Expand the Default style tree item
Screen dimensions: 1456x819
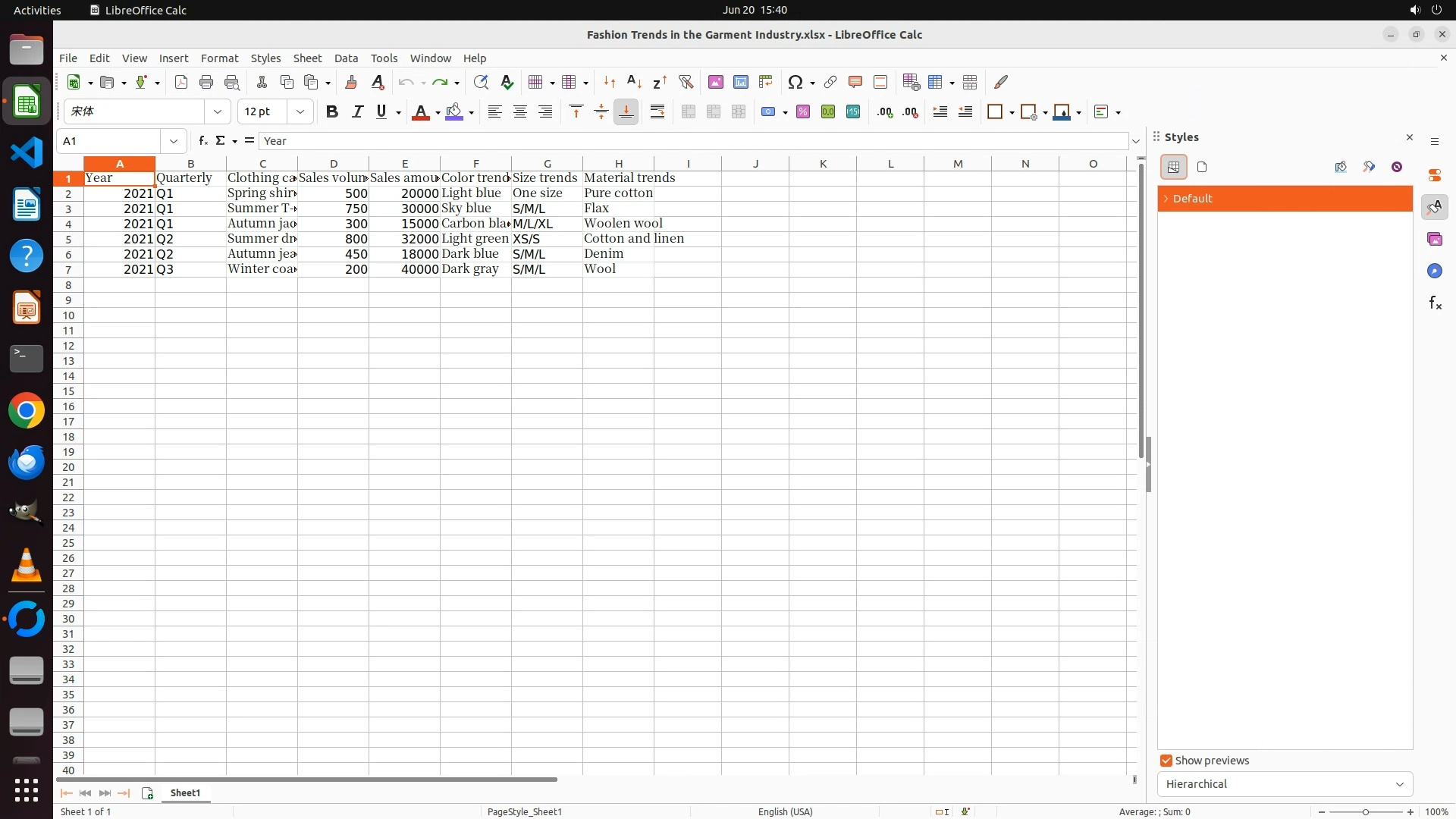tap(1166, 199)
